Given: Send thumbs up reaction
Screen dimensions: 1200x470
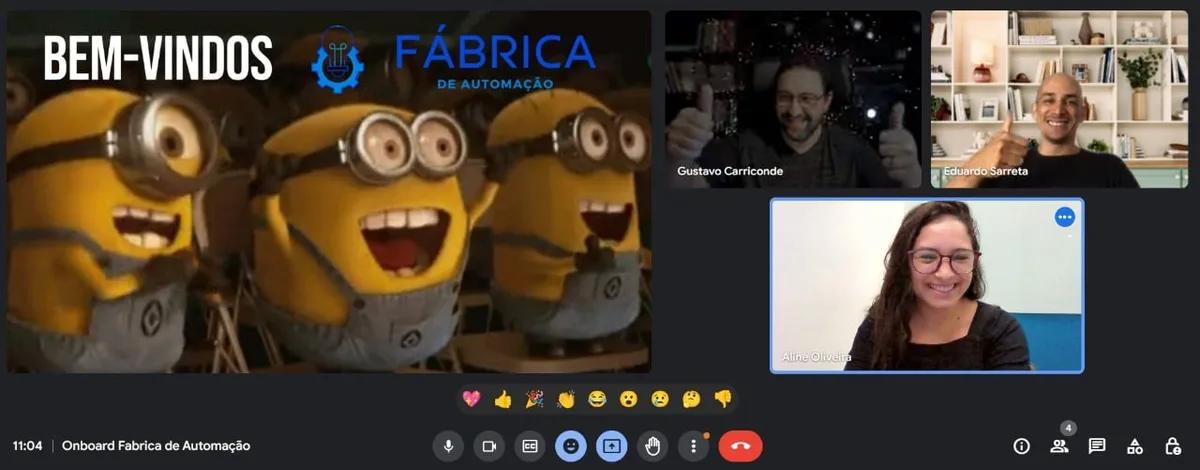Looking at the screenshot, I should (x=503, y=399).
